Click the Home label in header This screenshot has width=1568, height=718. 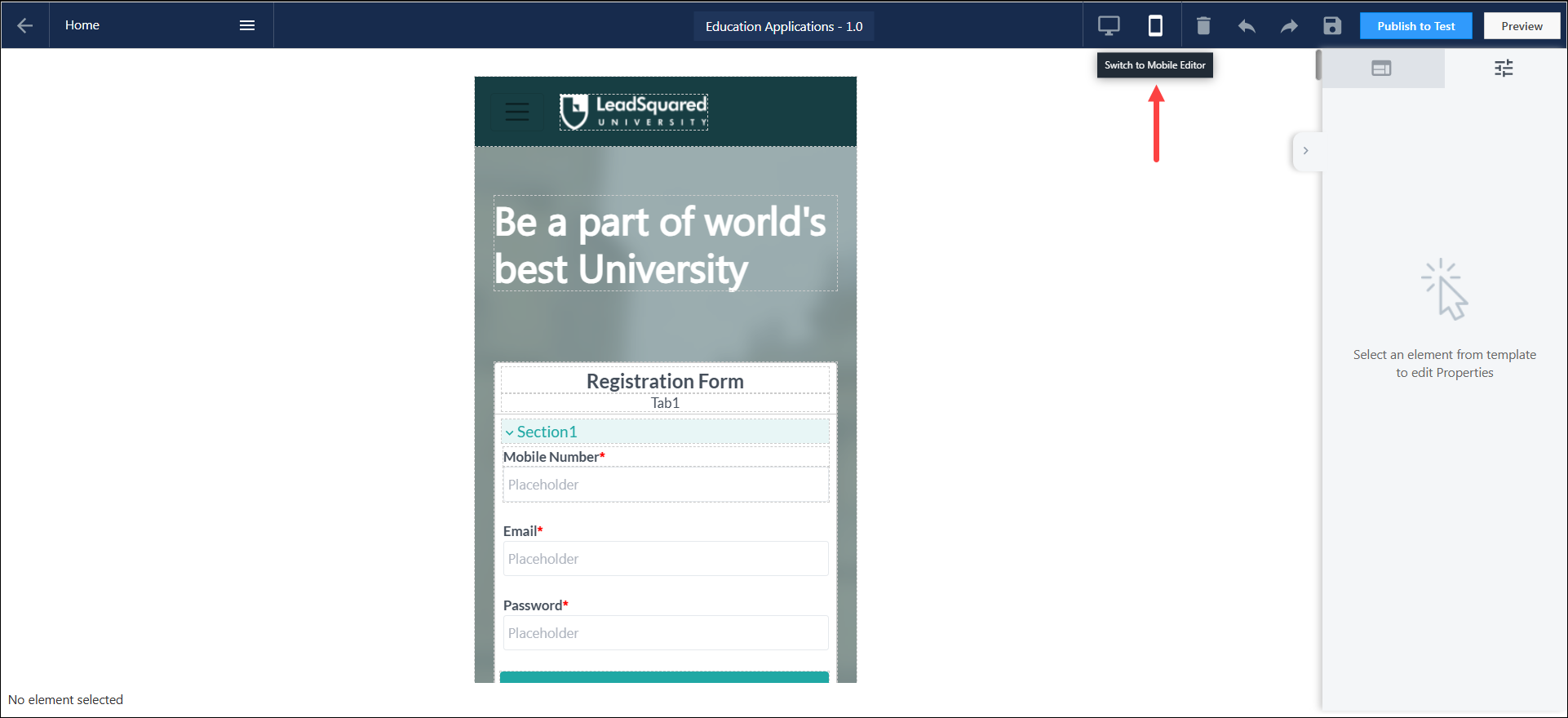[82, 25]
